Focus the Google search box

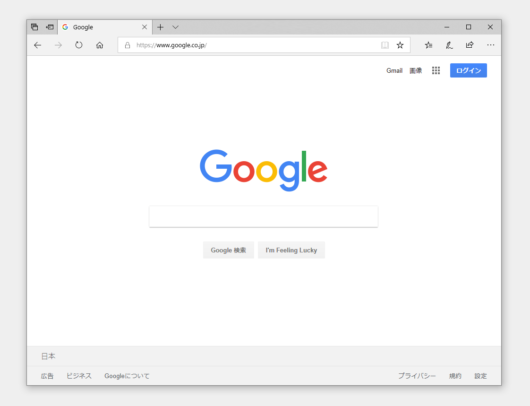pyautogui.click(x=264, y=216)
